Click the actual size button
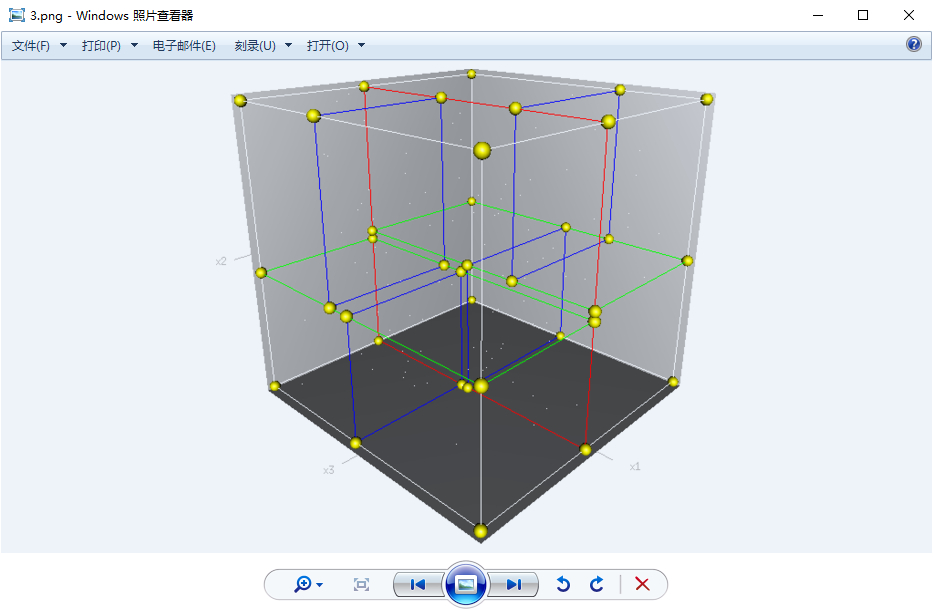933x611 pixels. 361,584
